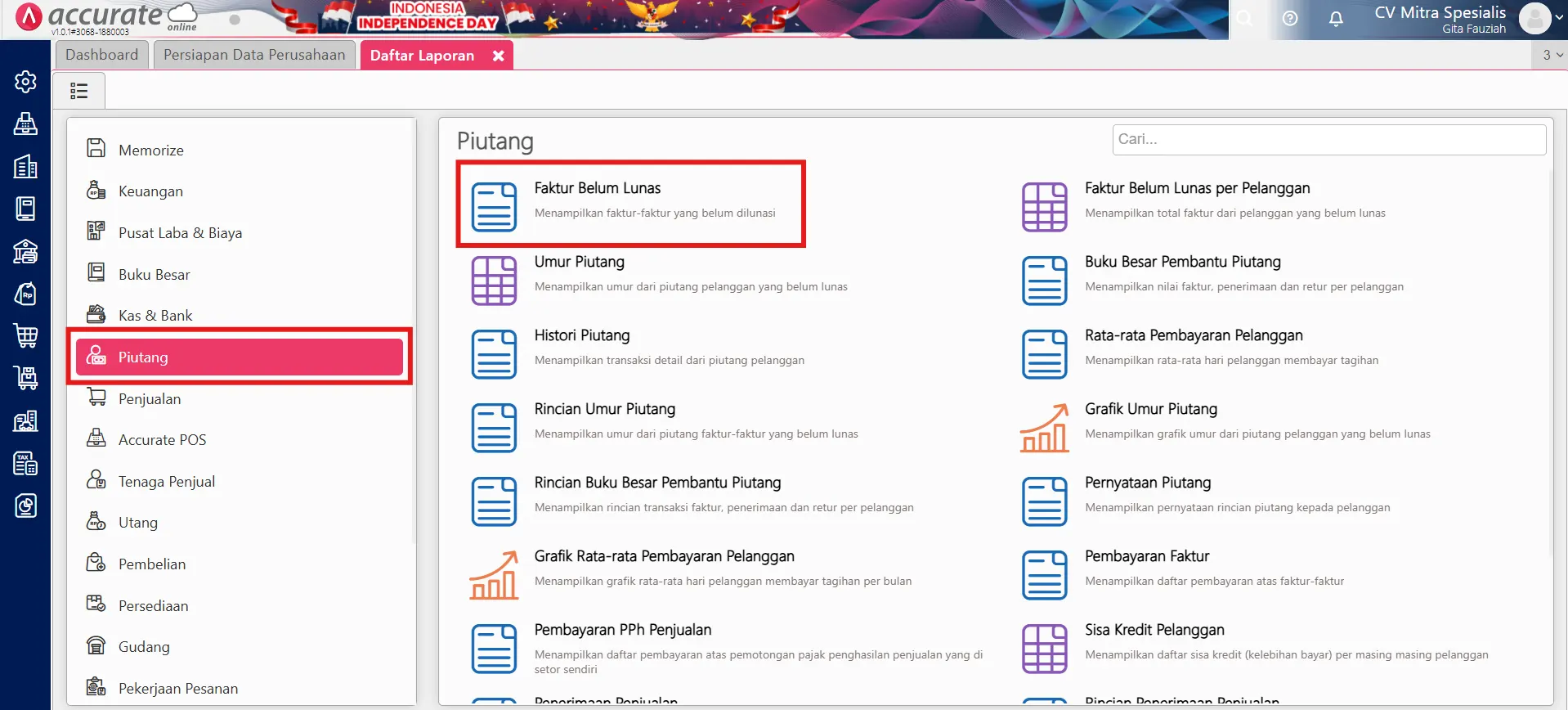This screenshot has height=710, width=1568.
Task: Click the Kas & Bank wallet icon
Action: 96,313
